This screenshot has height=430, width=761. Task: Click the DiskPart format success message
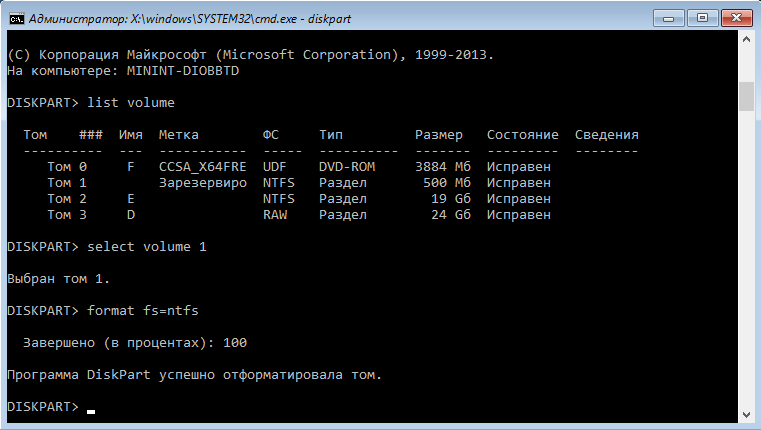[x=194, y=375]
